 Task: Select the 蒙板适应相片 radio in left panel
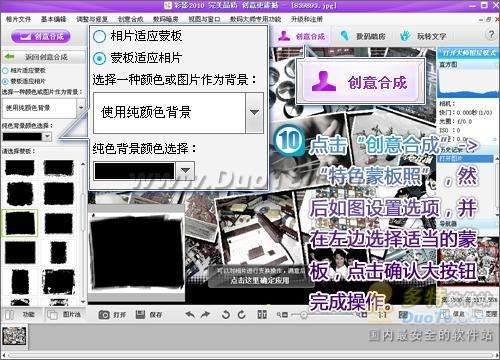coord(5,81)
